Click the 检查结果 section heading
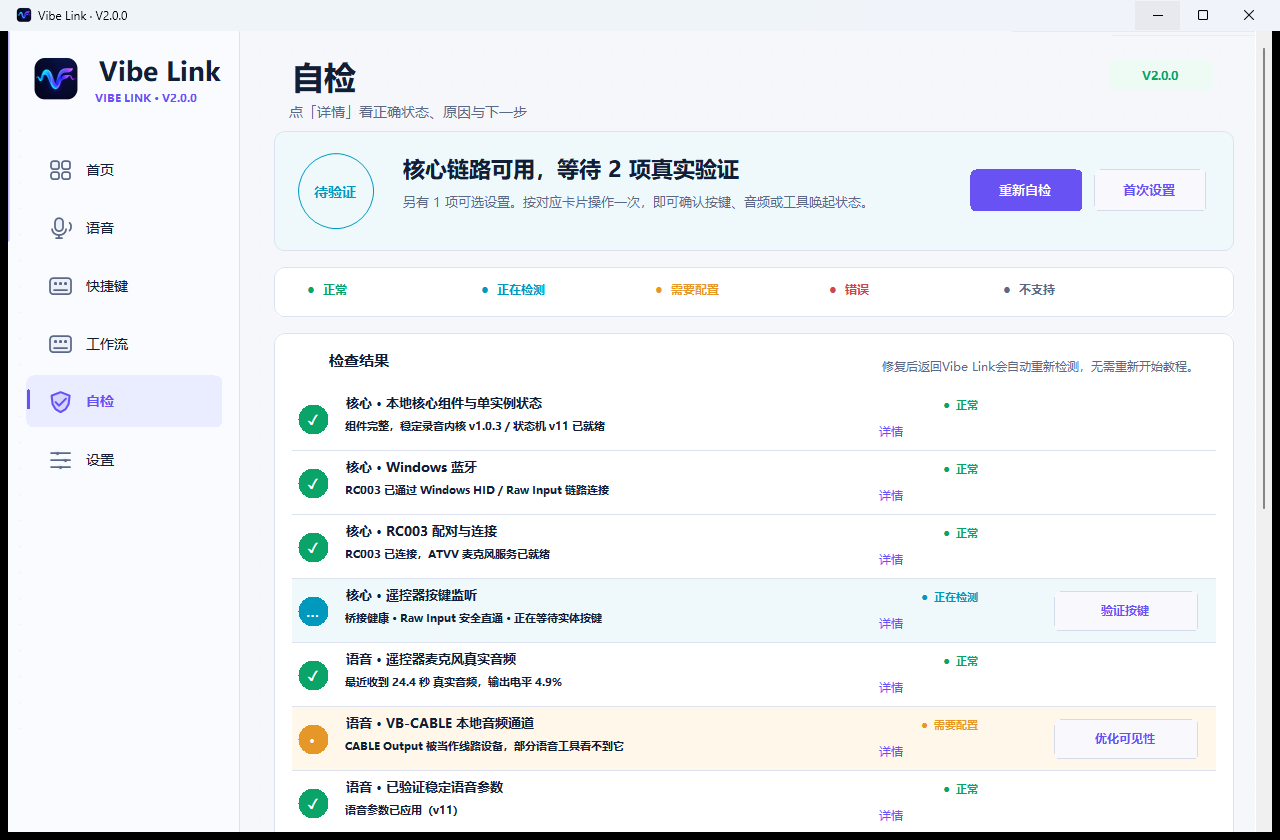This screenshot has height=840, width=1280. 359,361
